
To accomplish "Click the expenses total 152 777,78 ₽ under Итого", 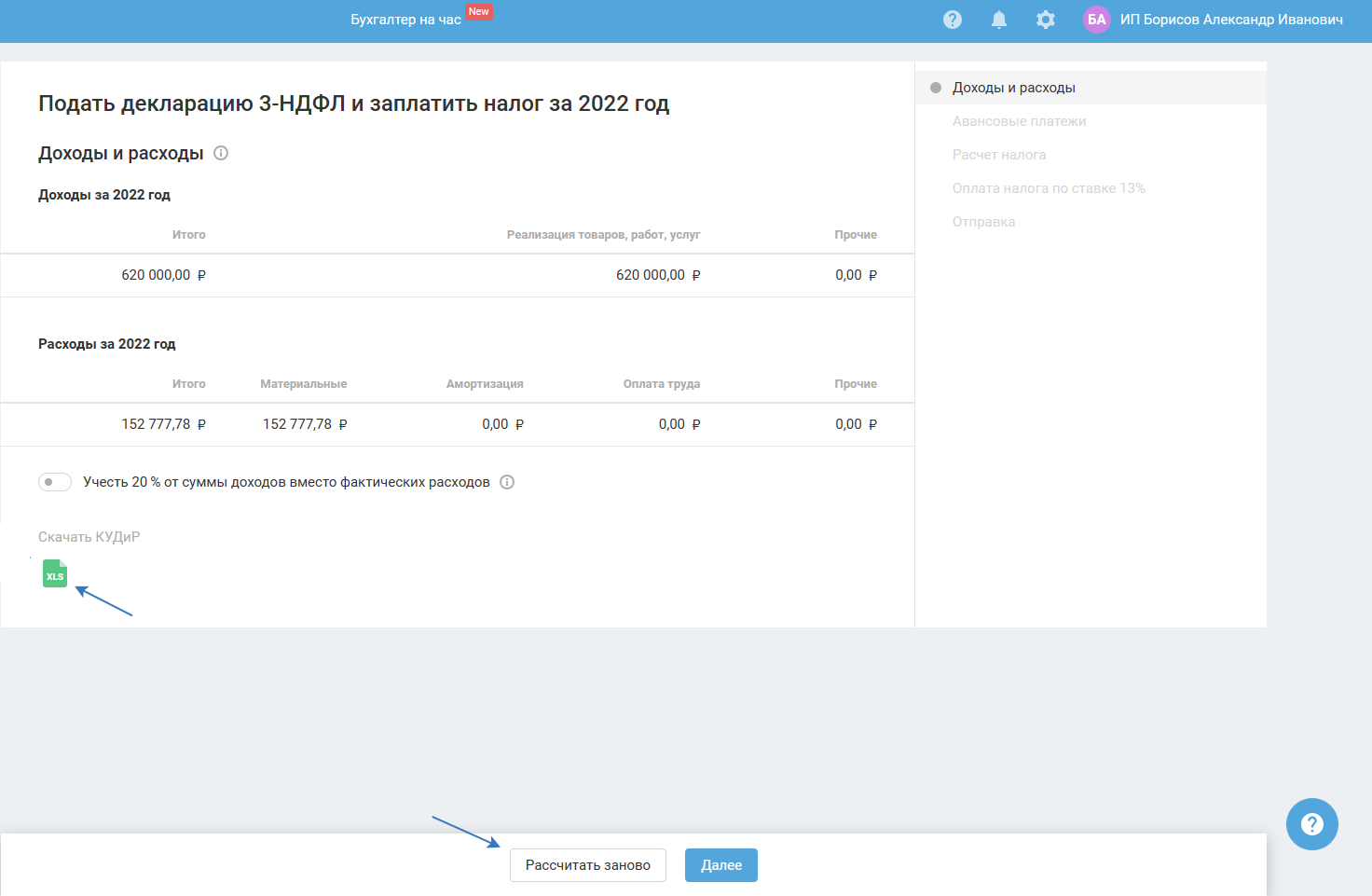I will 163,424.
